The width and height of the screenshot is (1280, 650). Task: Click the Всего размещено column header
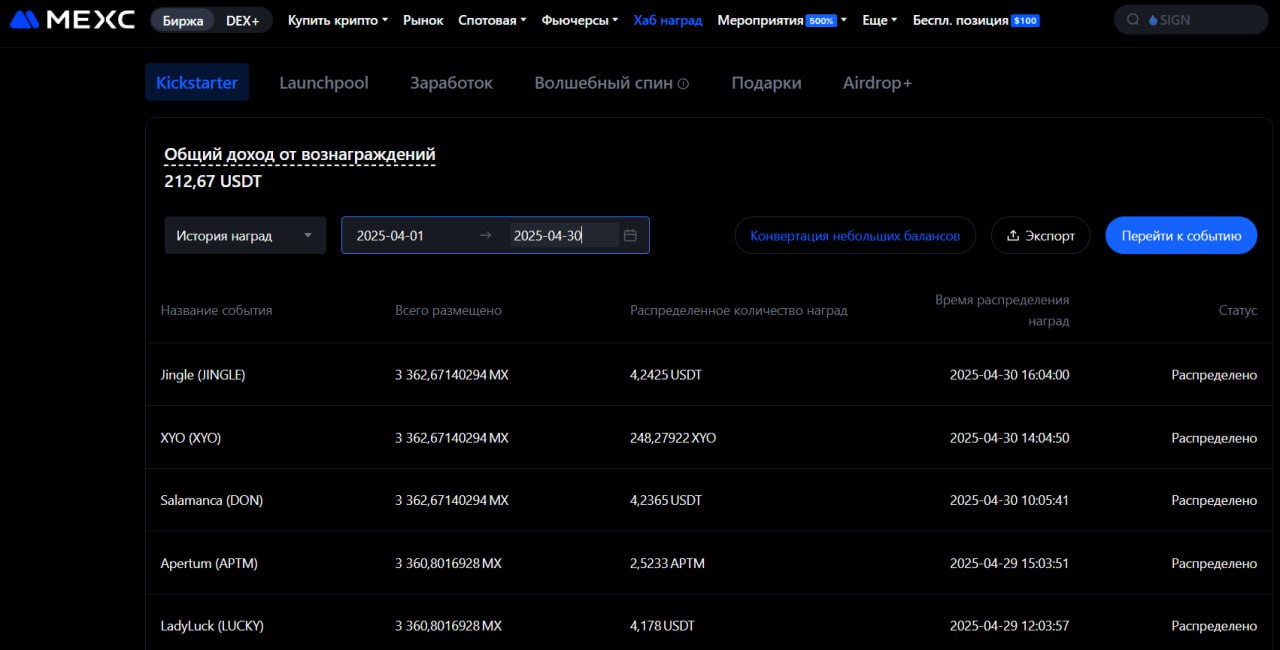coord(448,311)
